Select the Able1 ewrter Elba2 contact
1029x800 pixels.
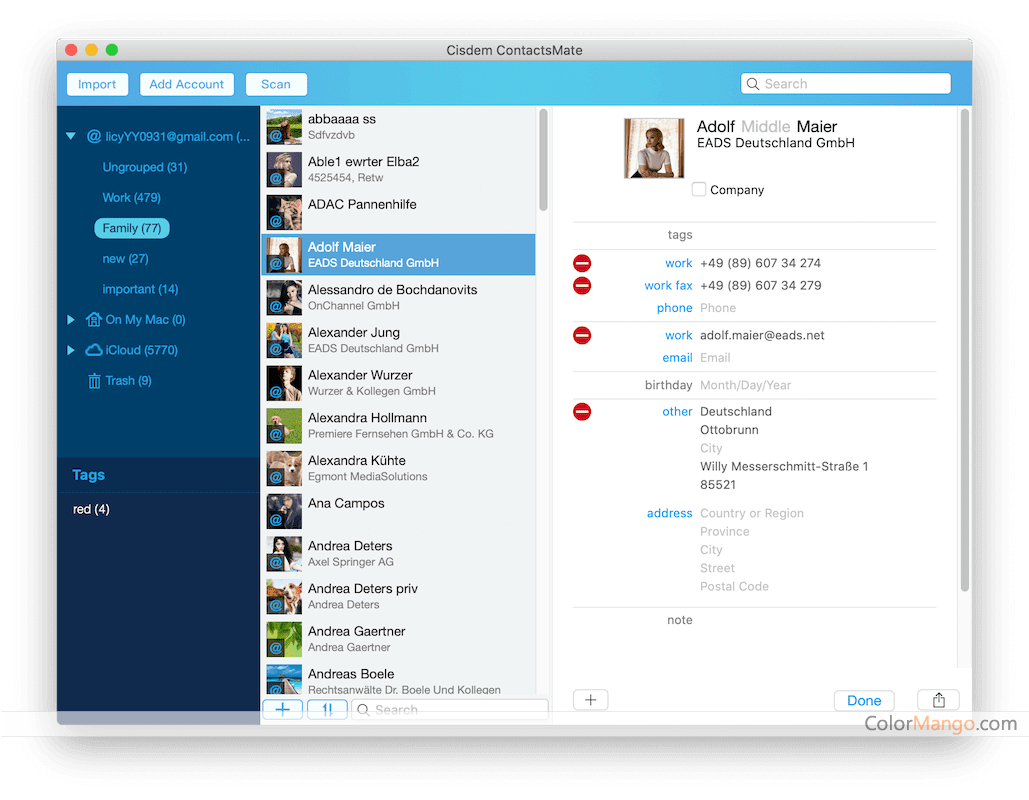point(398,169)
